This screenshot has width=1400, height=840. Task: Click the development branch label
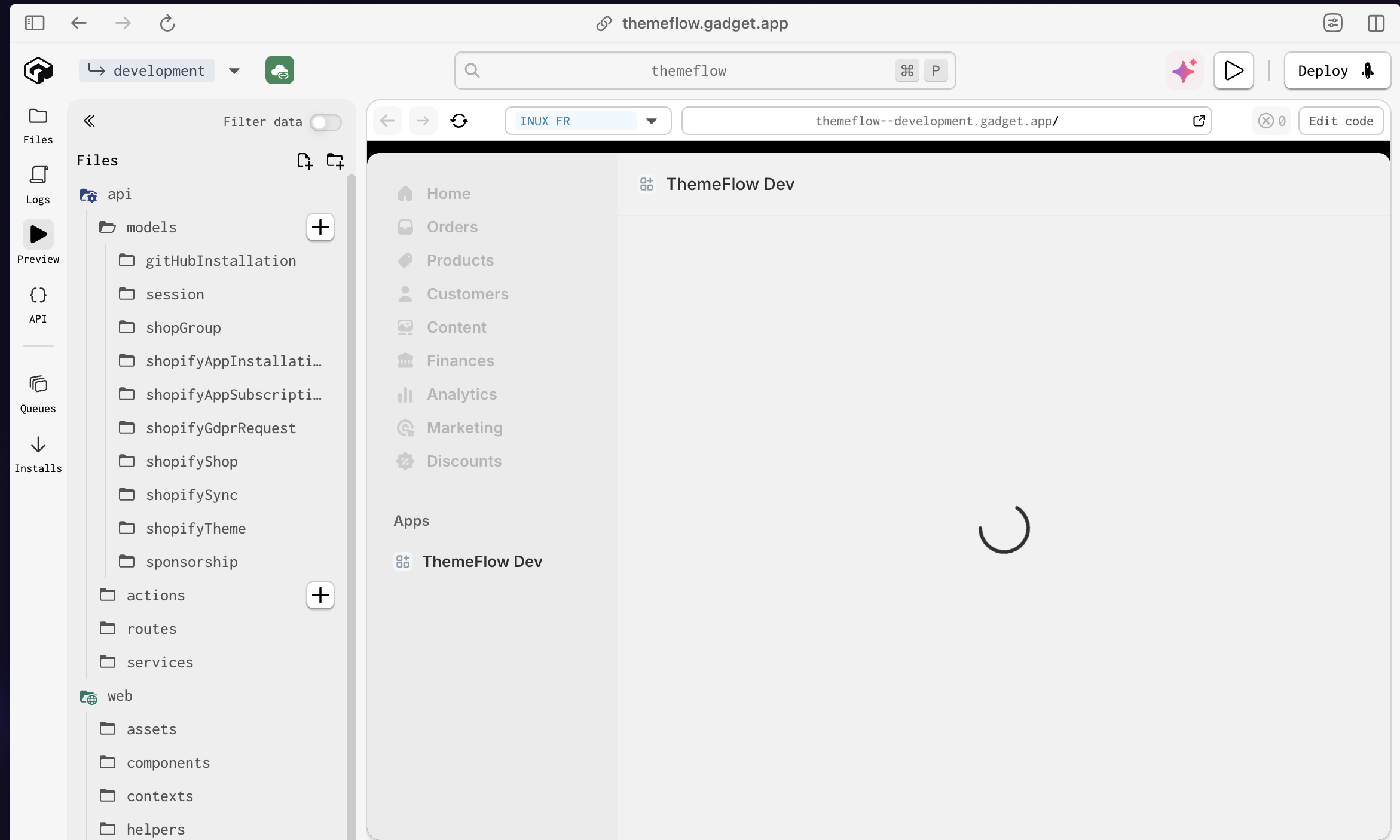(x=147, y=71)
